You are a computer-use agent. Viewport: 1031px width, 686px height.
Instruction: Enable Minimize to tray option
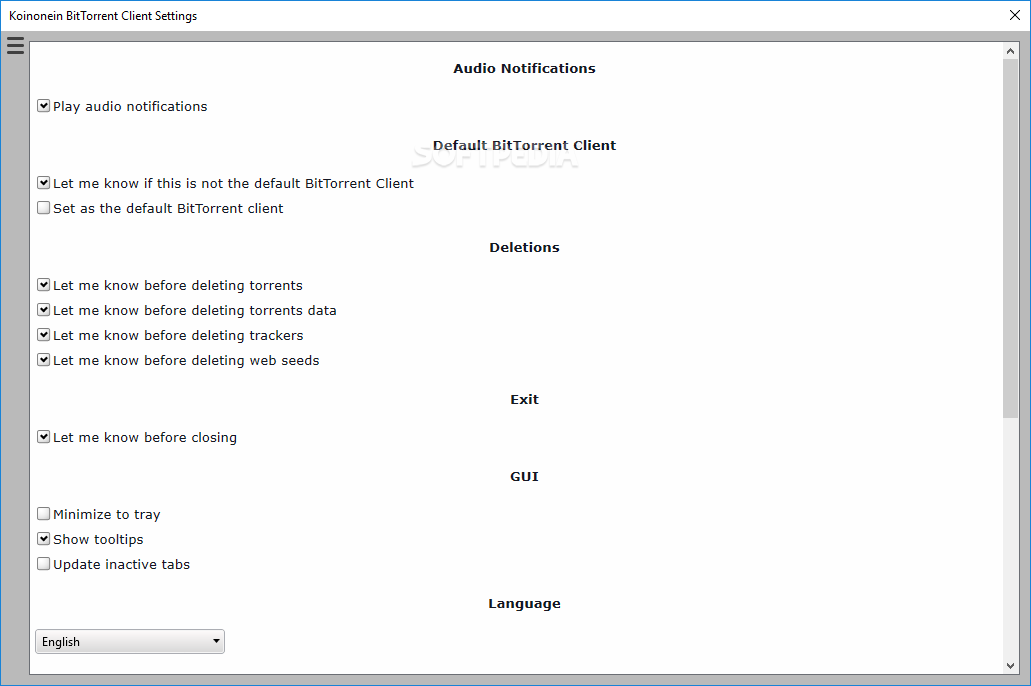(43, 514)
